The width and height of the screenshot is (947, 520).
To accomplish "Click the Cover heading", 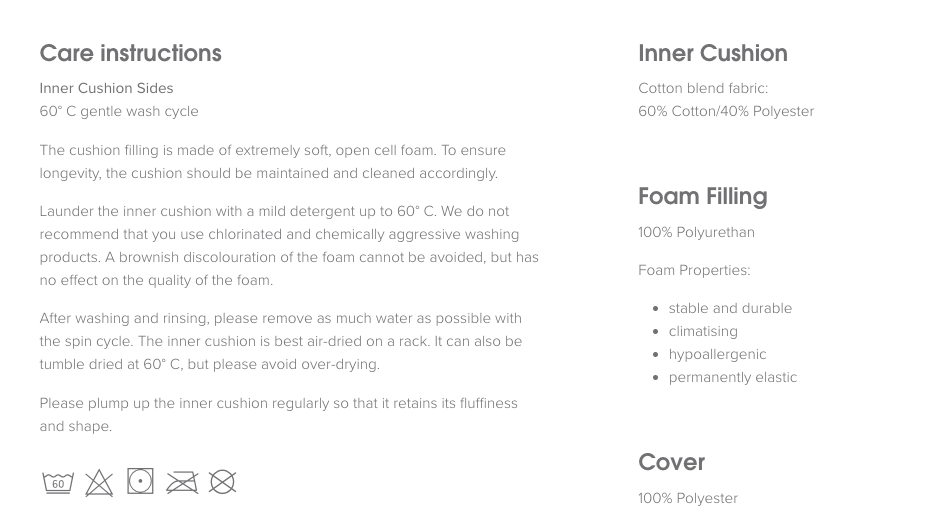I will (x=672, y=462).
